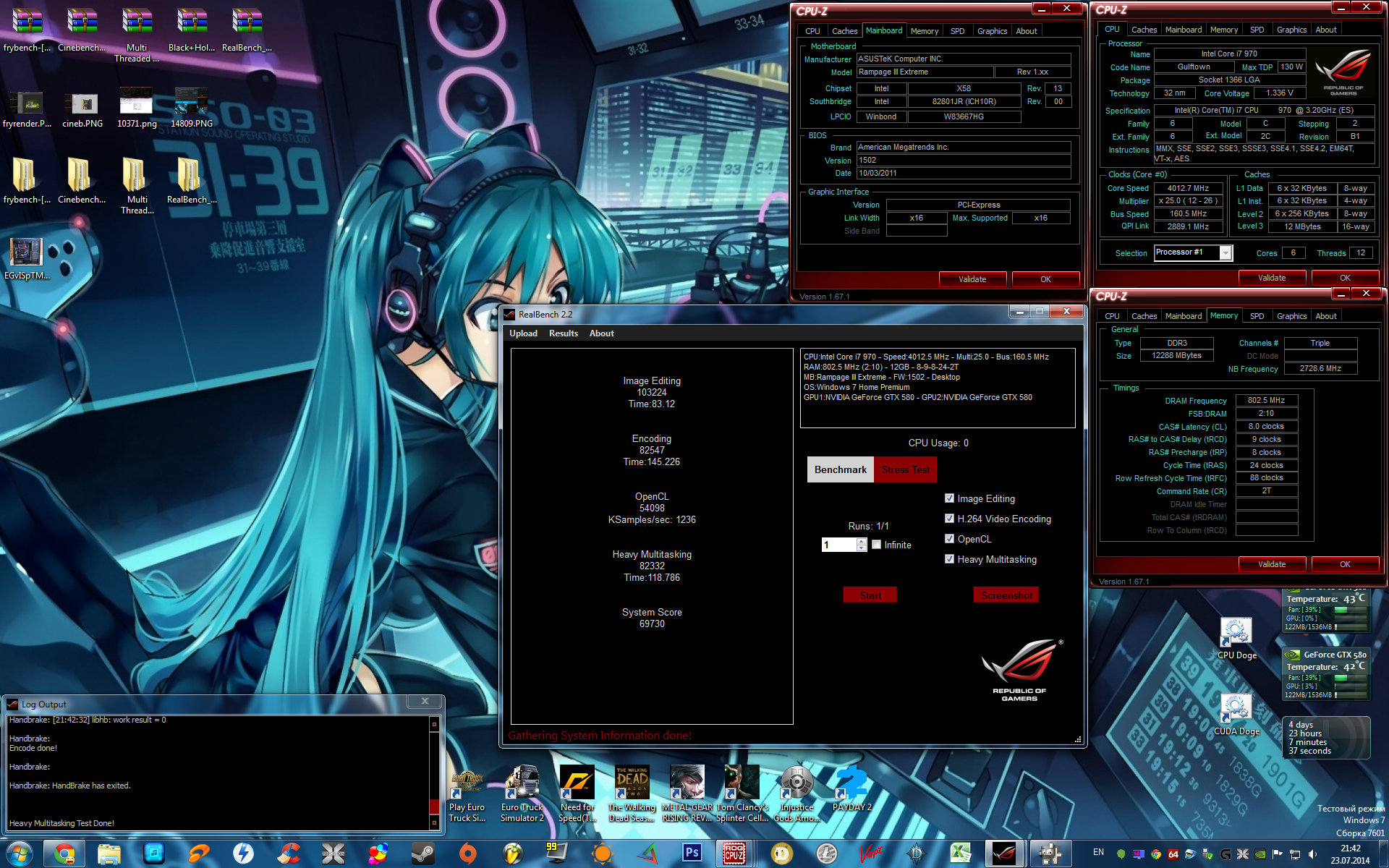The width and height of the screenshot is (1389, 868).
Task: Click the uptime counter desktop gadget
Action: click(x=1325, y=738)
